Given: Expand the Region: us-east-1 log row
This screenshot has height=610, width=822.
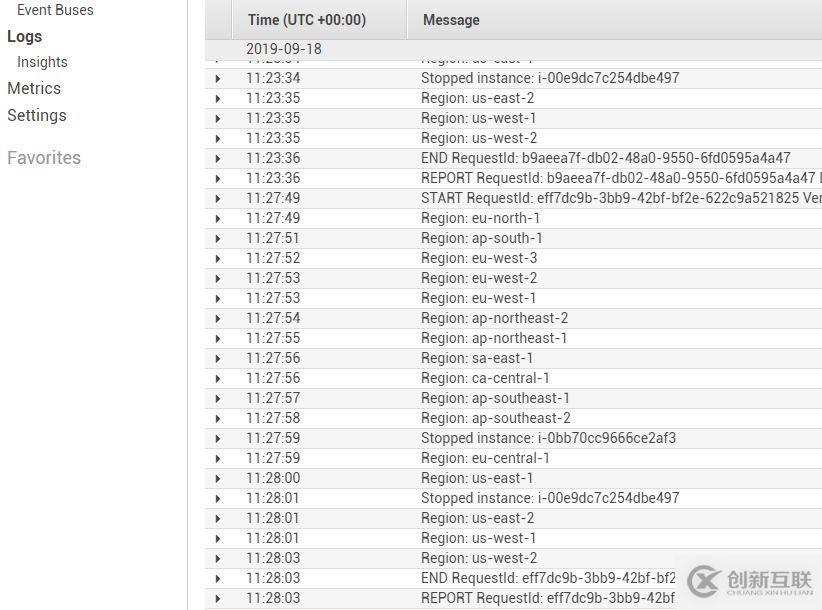Looking at the screenshot, I should (218, 478).
